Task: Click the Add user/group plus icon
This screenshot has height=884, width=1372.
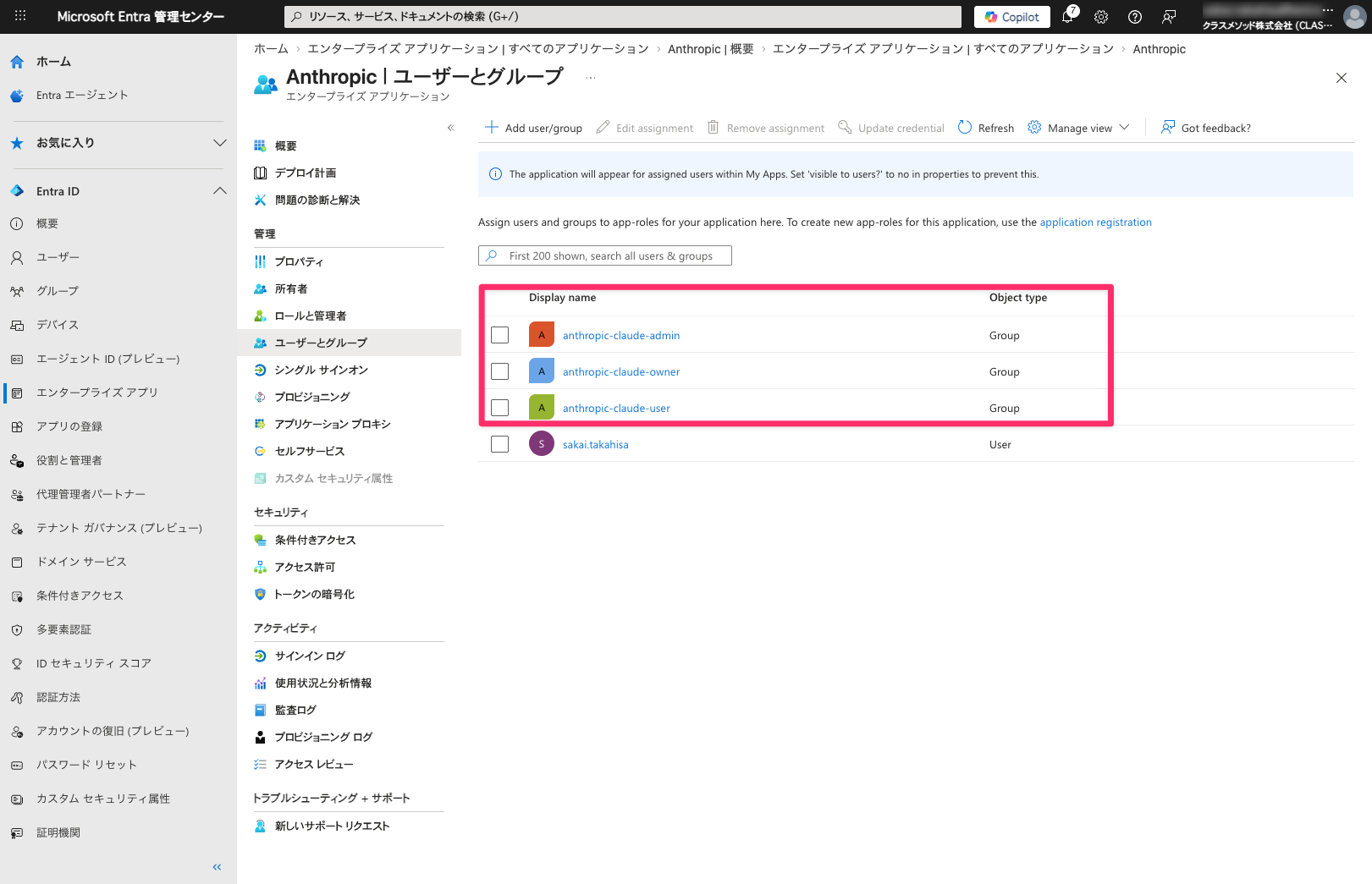Action: click(492, 128)
